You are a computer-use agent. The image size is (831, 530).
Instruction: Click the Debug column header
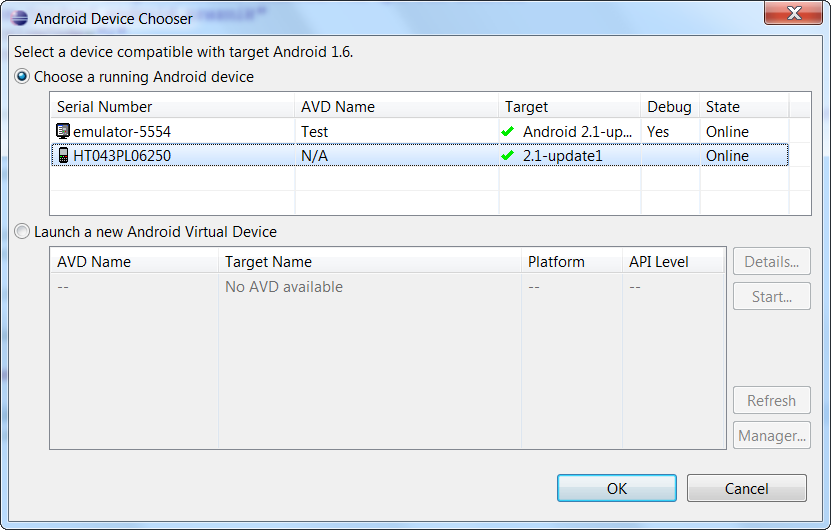tap(668, 107)
